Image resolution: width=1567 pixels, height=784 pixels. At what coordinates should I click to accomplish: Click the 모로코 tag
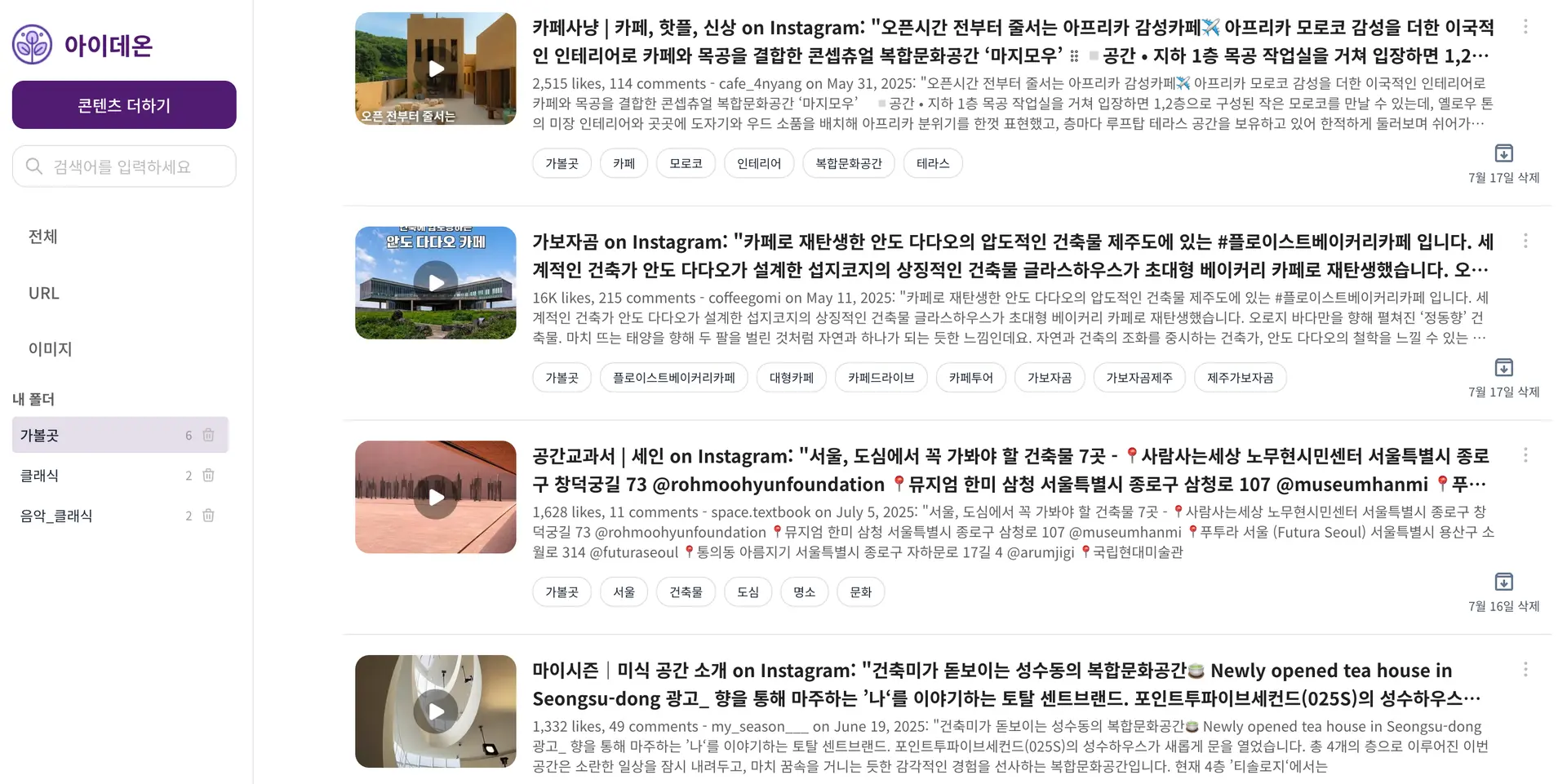(x=686, y=163)
